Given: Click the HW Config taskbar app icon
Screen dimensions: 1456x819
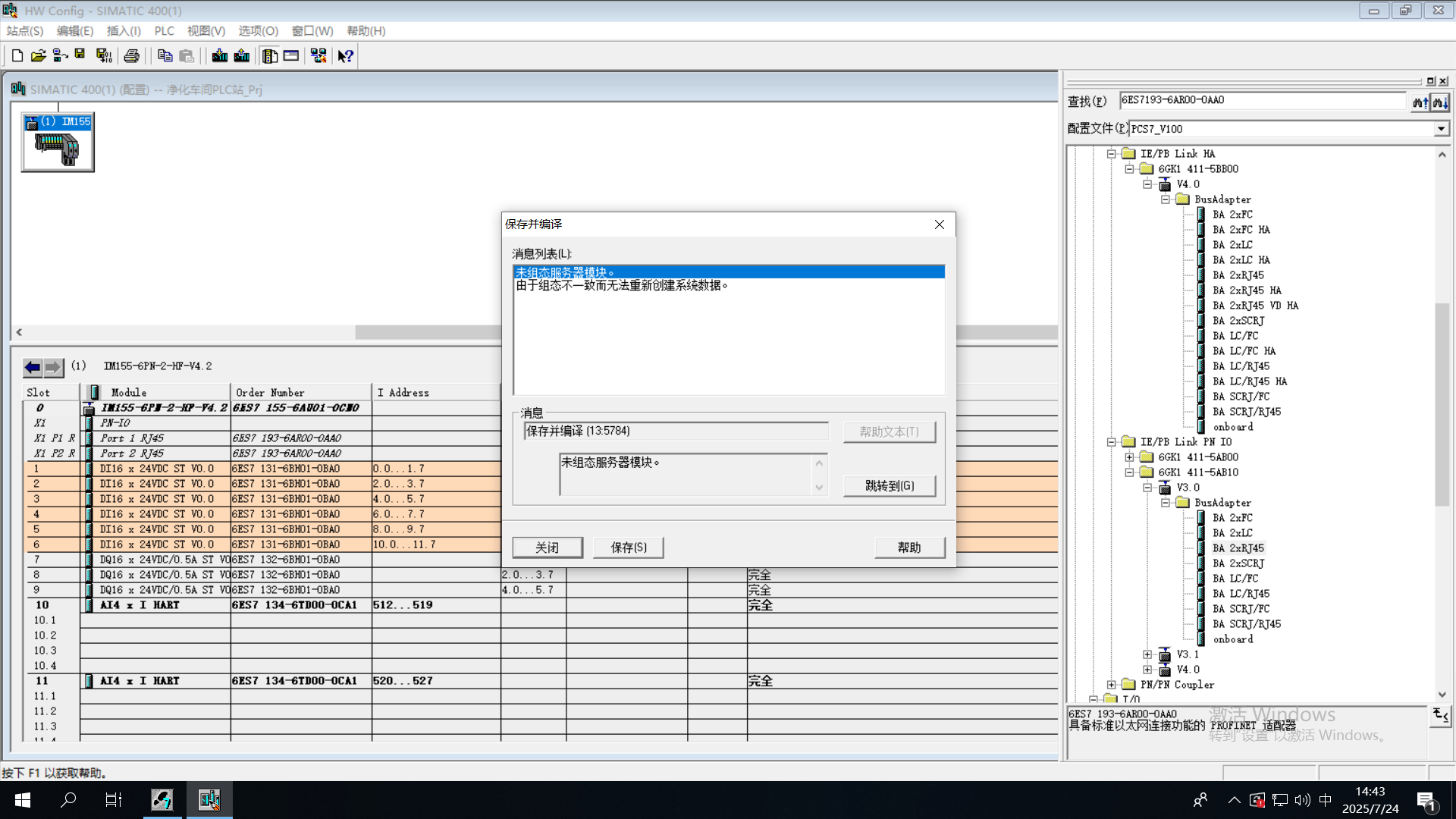Looking at the screenshot, I should point(209,800).
